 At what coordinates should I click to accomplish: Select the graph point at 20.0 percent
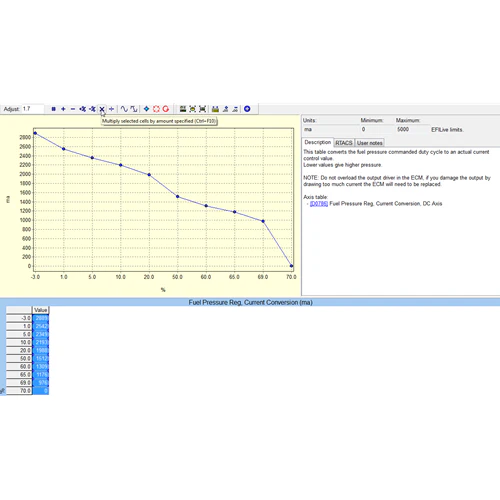(149, 175)
